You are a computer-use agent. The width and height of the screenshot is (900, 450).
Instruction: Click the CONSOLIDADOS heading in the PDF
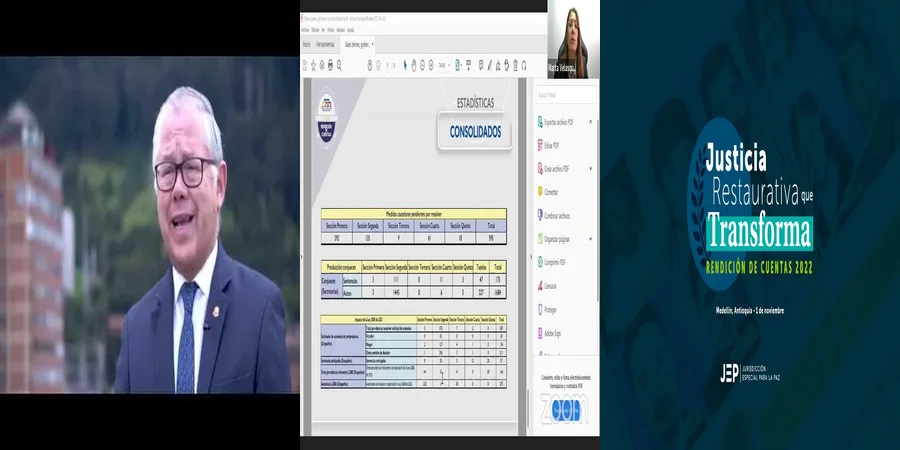pos(475,131)
